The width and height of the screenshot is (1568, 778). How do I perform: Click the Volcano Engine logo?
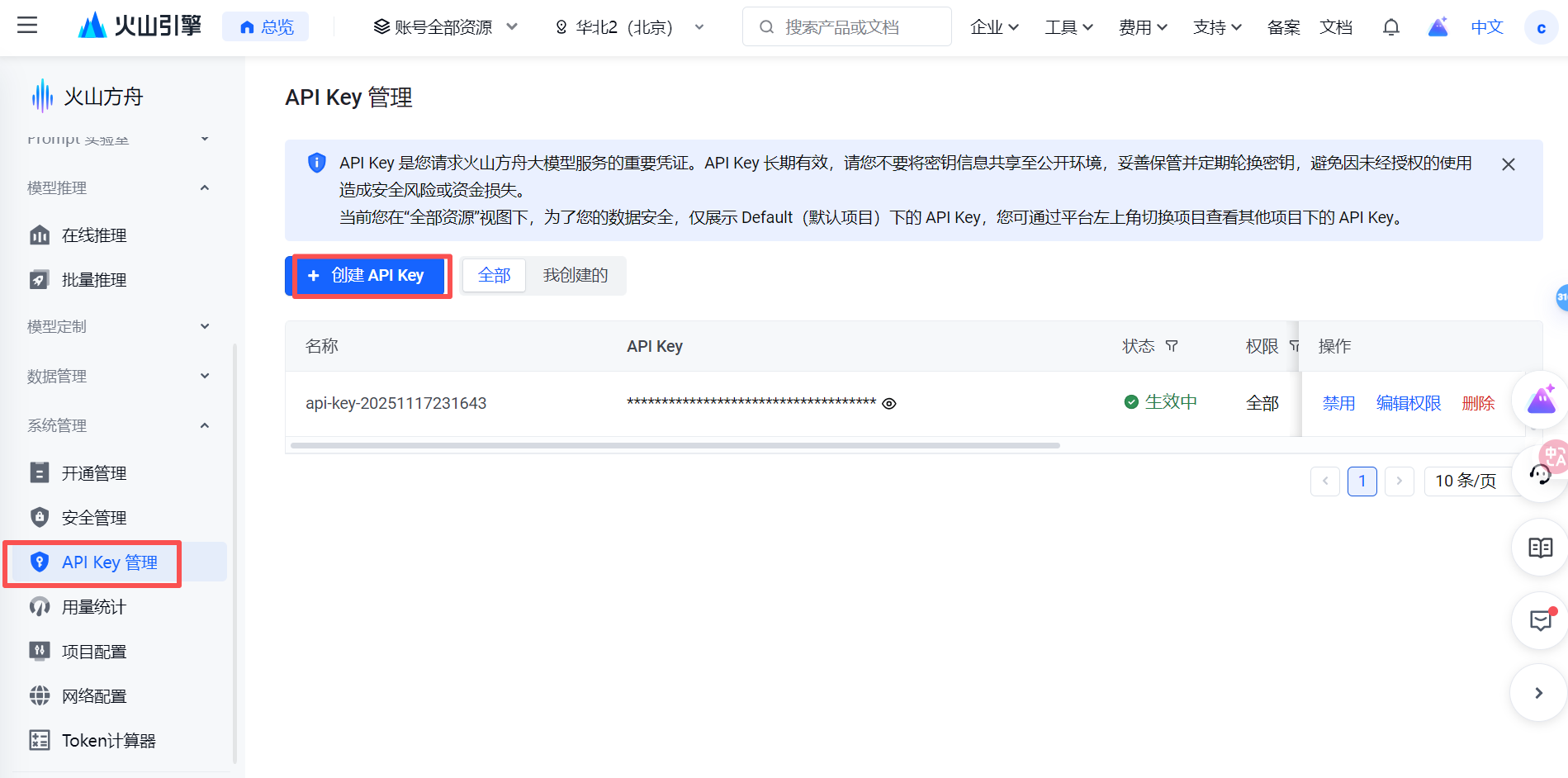(x=140, y=26)
